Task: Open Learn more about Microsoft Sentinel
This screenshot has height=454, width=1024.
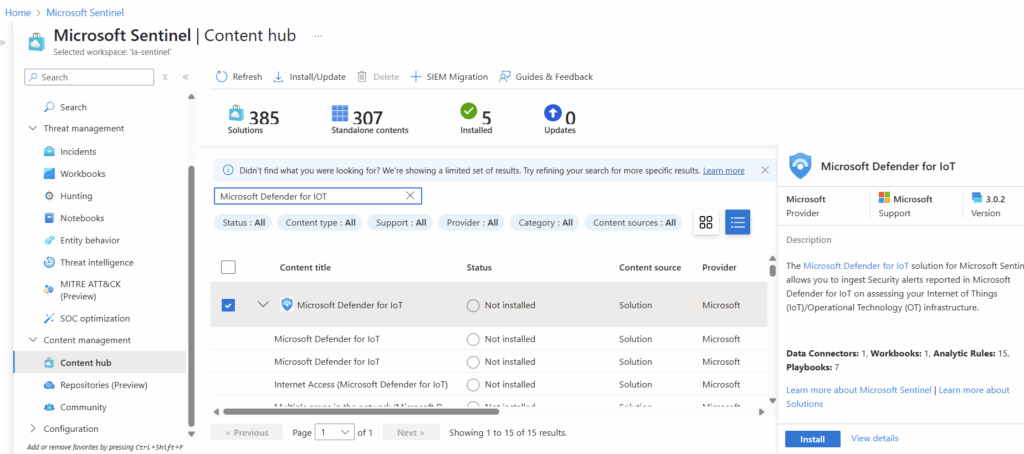Action: [859, 390]
